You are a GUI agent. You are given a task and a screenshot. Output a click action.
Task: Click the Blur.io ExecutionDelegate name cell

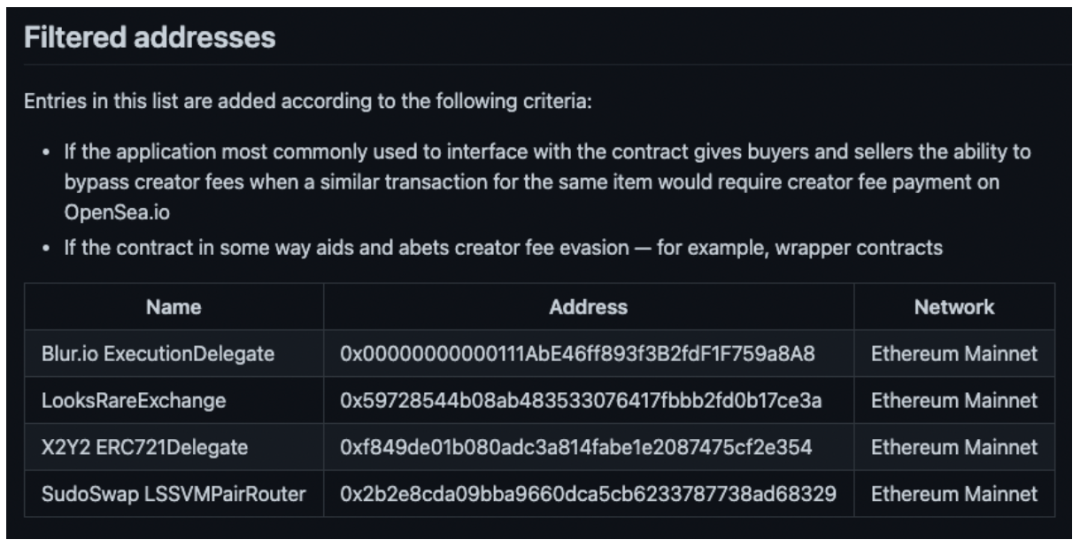click(158, 353)
